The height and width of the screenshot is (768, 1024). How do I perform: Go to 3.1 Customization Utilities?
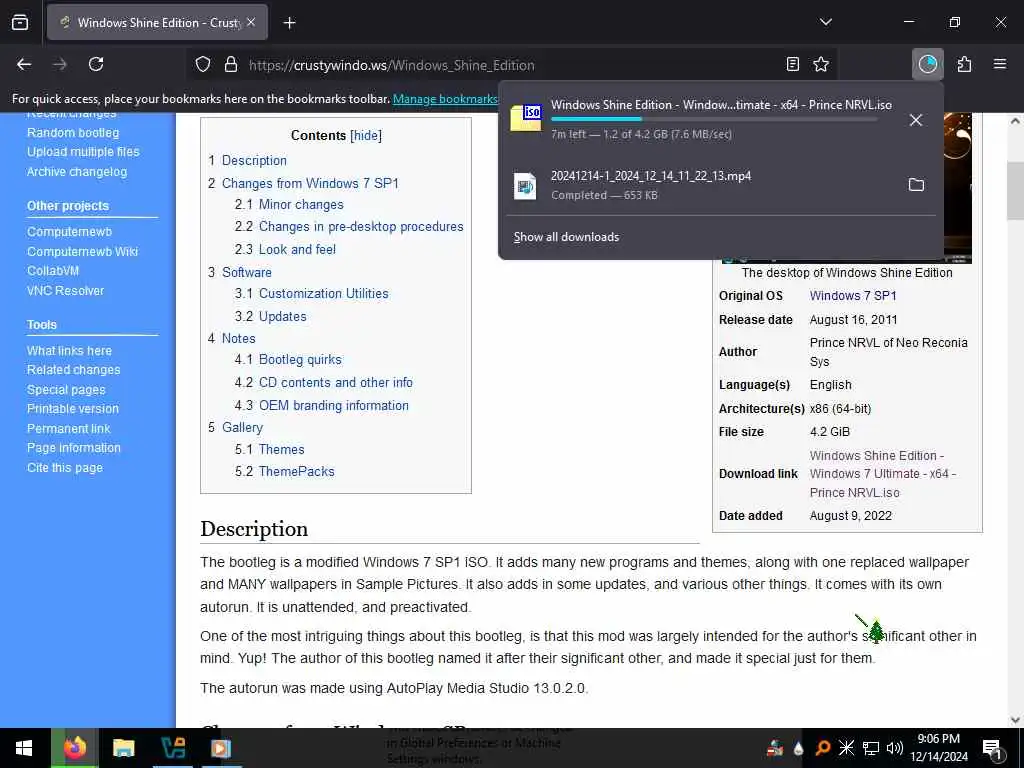pos(323,293)
